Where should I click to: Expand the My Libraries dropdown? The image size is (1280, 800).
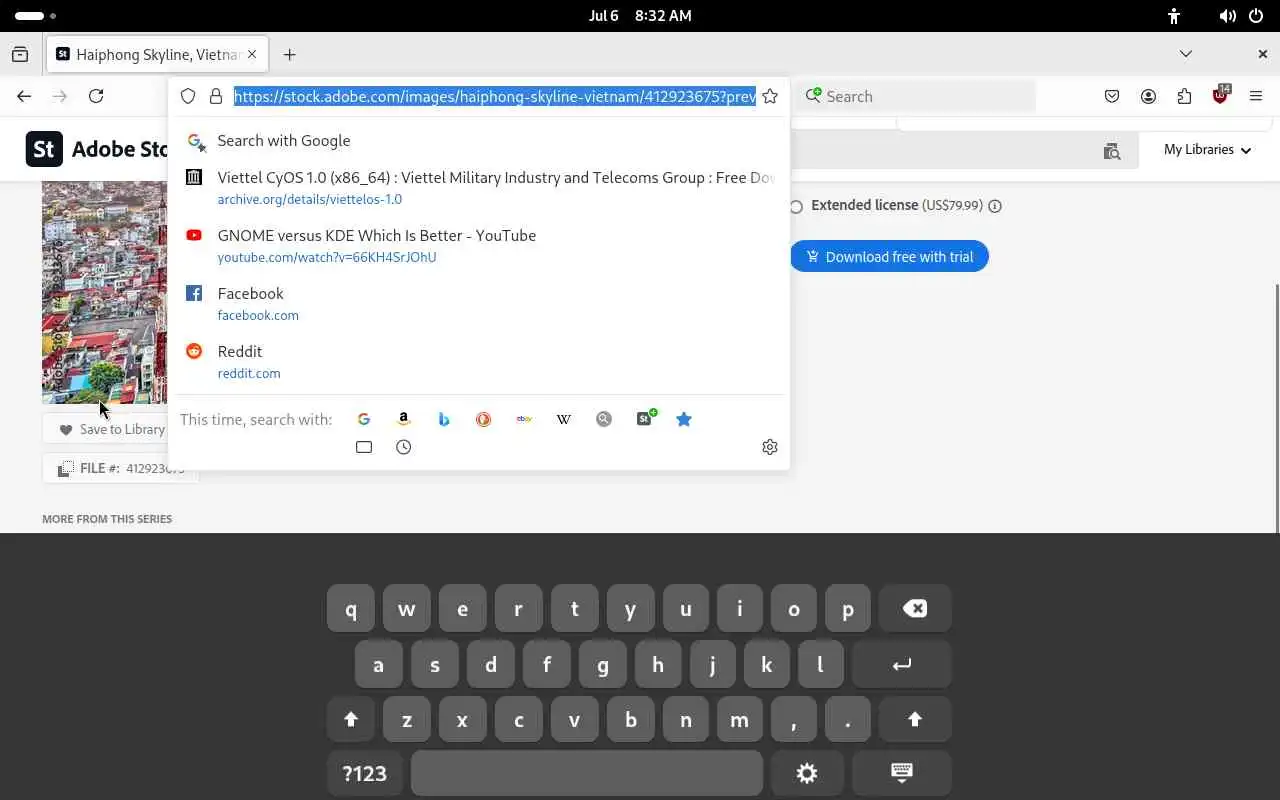1208,150
